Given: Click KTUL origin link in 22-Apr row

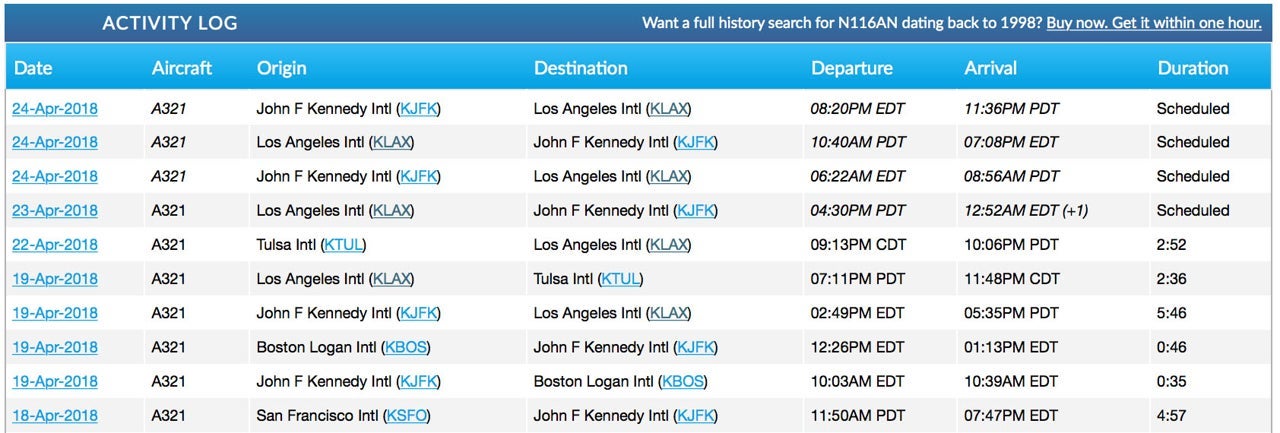Looking at the screenshot, I should 345,245.
